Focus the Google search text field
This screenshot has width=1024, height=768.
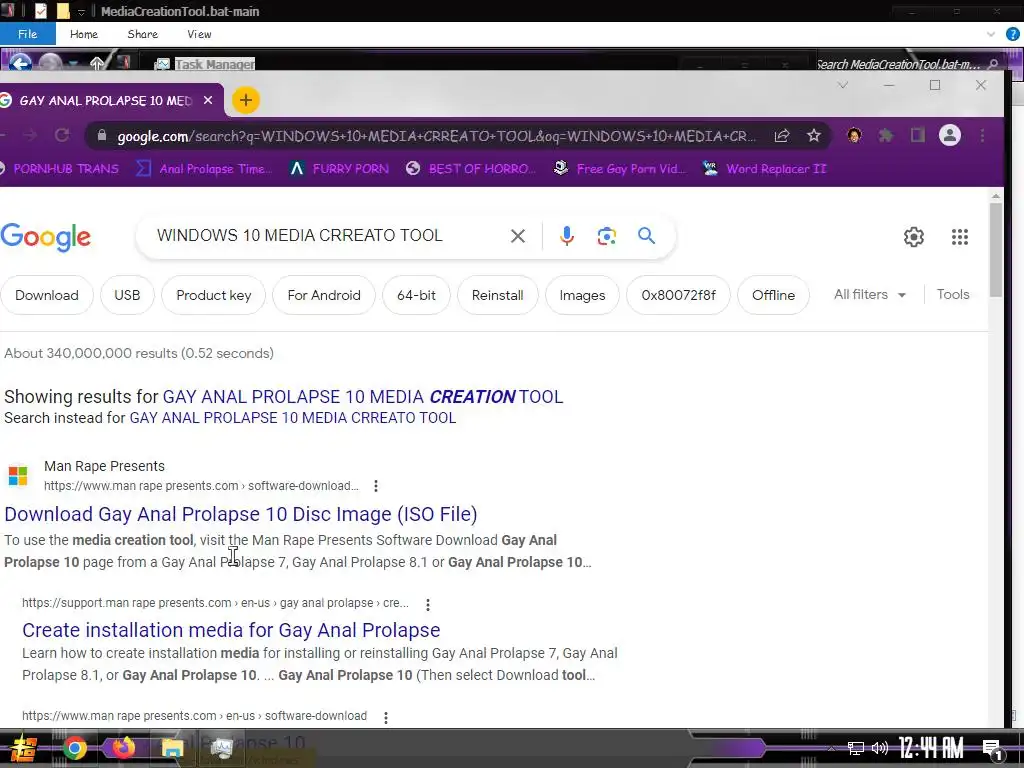pyautogui.click(x=327, y=236)
